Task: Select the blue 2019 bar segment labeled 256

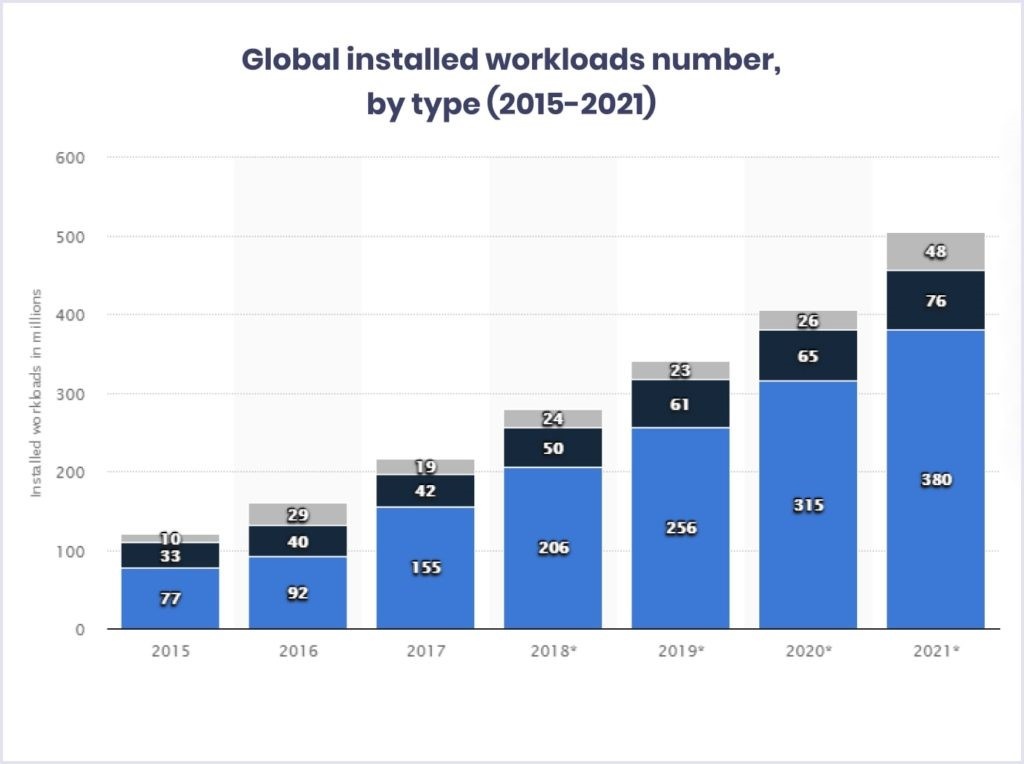Action: click(x=680, y=528)
